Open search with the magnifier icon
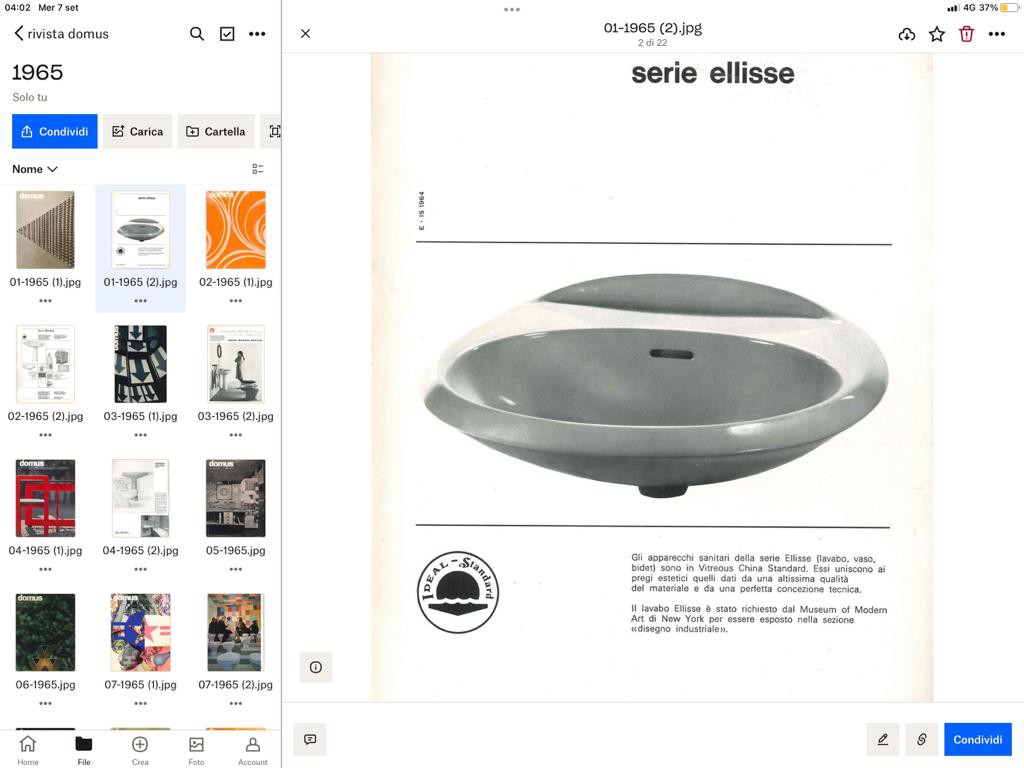This screenshot has height=768, width=1024. click(x=197, y=33)
